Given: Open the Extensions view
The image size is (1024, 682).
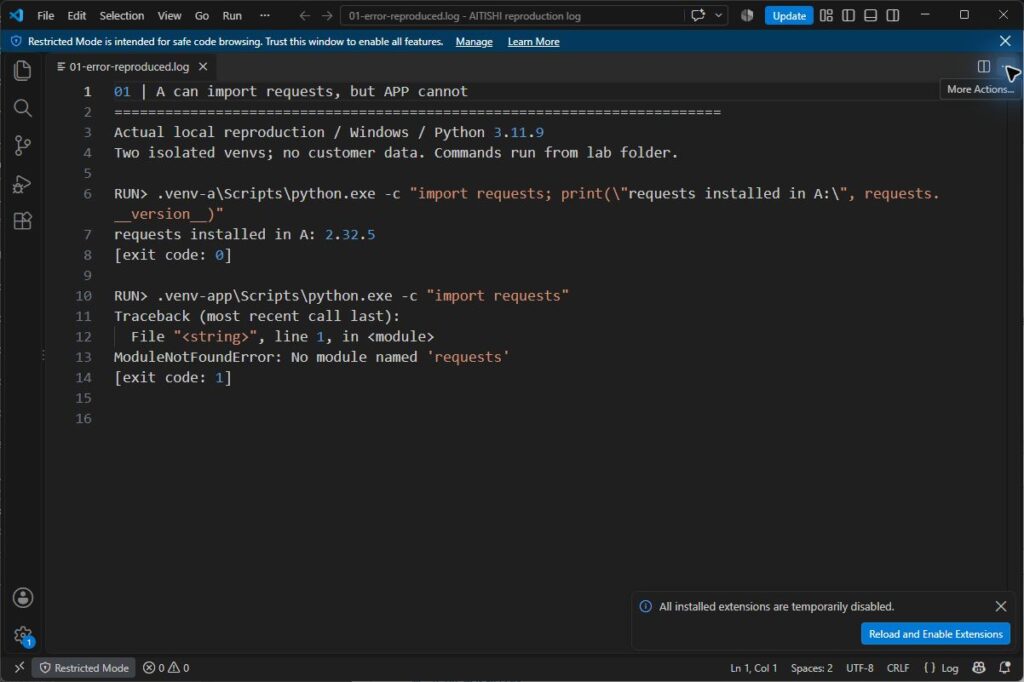Looking at the screenshot, I should click(x=23, y=221).
